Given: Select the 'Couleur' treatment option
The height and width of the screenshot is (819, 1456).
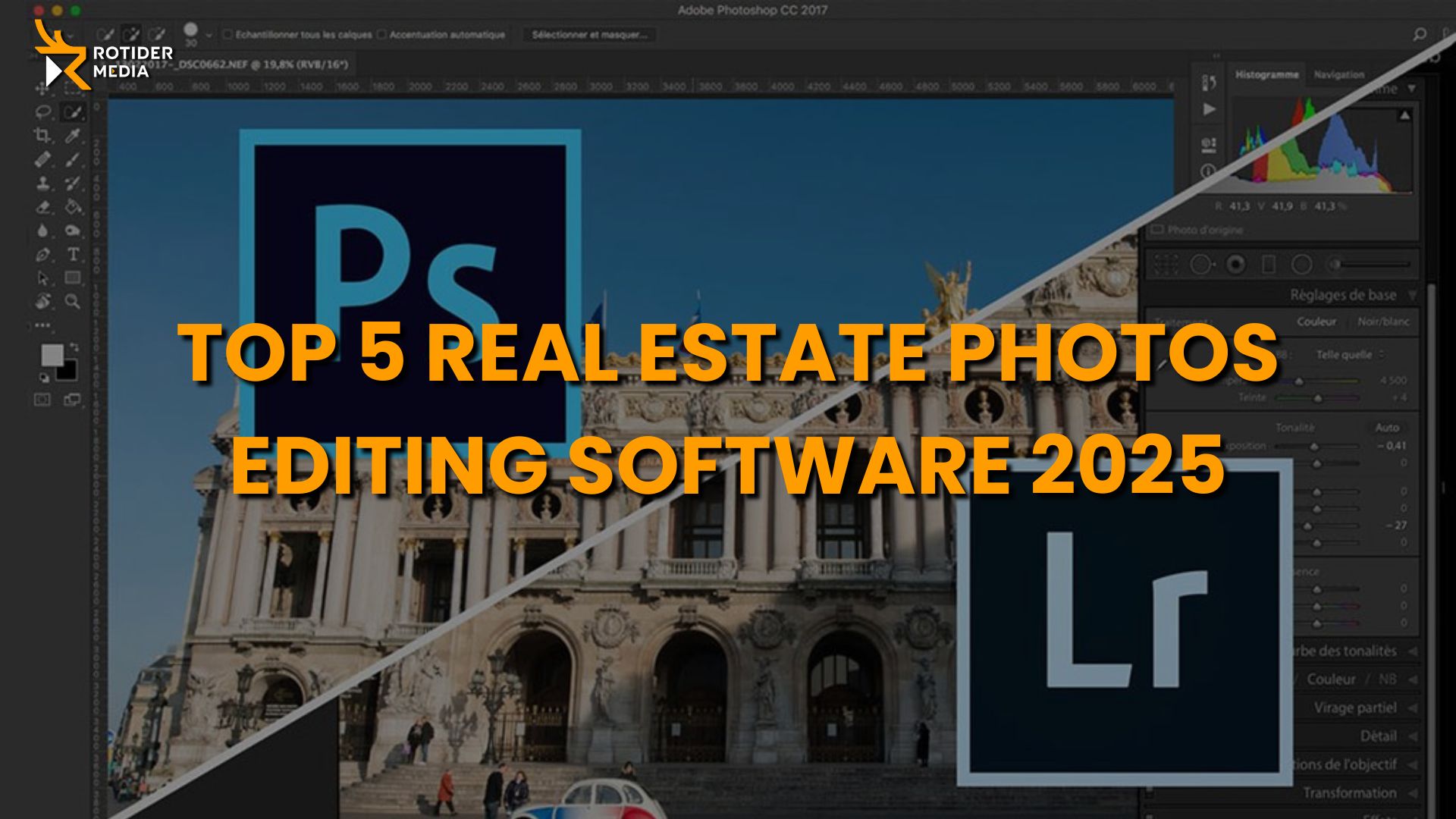Looking at the screenshot, I should (1316, 322).
